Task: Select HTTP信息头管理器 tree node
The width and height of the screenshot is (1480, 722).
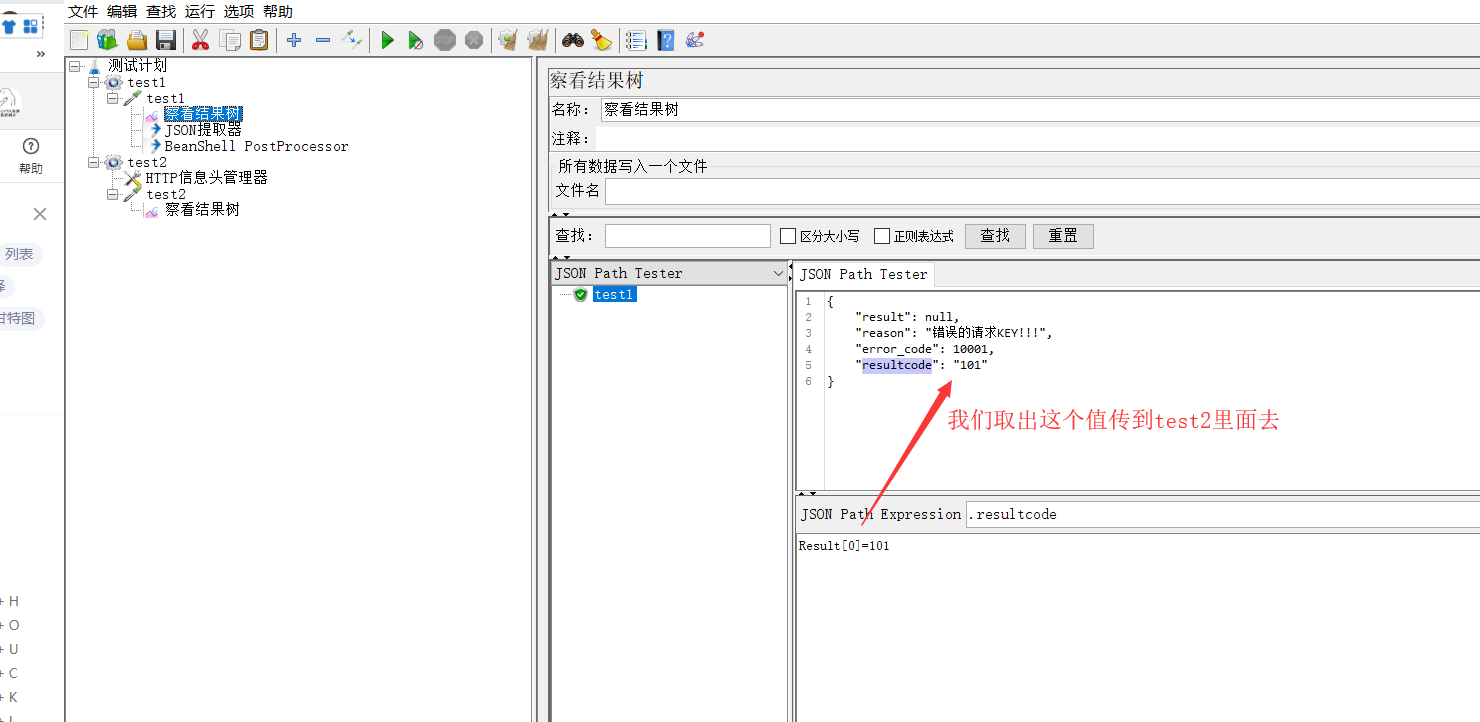Action: (x=207, y=178)
